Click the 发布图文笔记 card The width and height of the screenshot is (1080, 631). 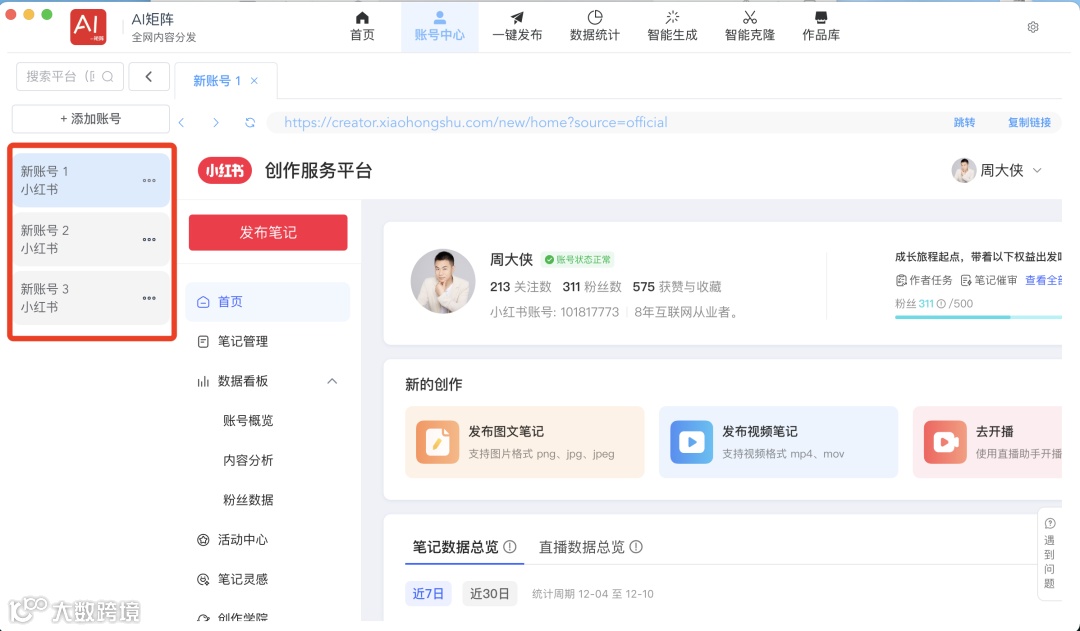click(x=525, y=442)
